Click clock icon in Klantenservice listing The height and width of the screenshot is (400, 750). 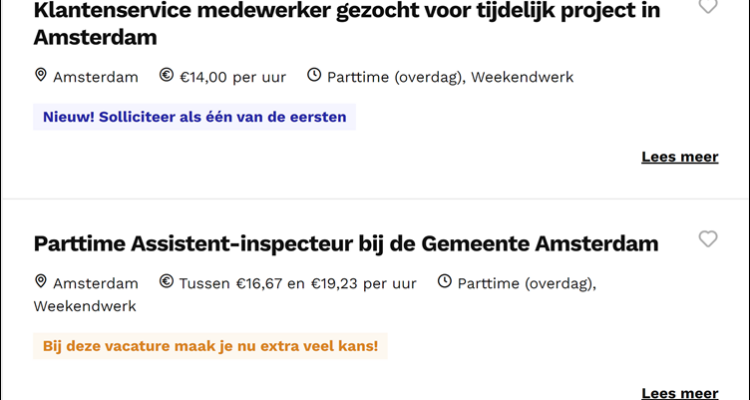tap(314, 76)
